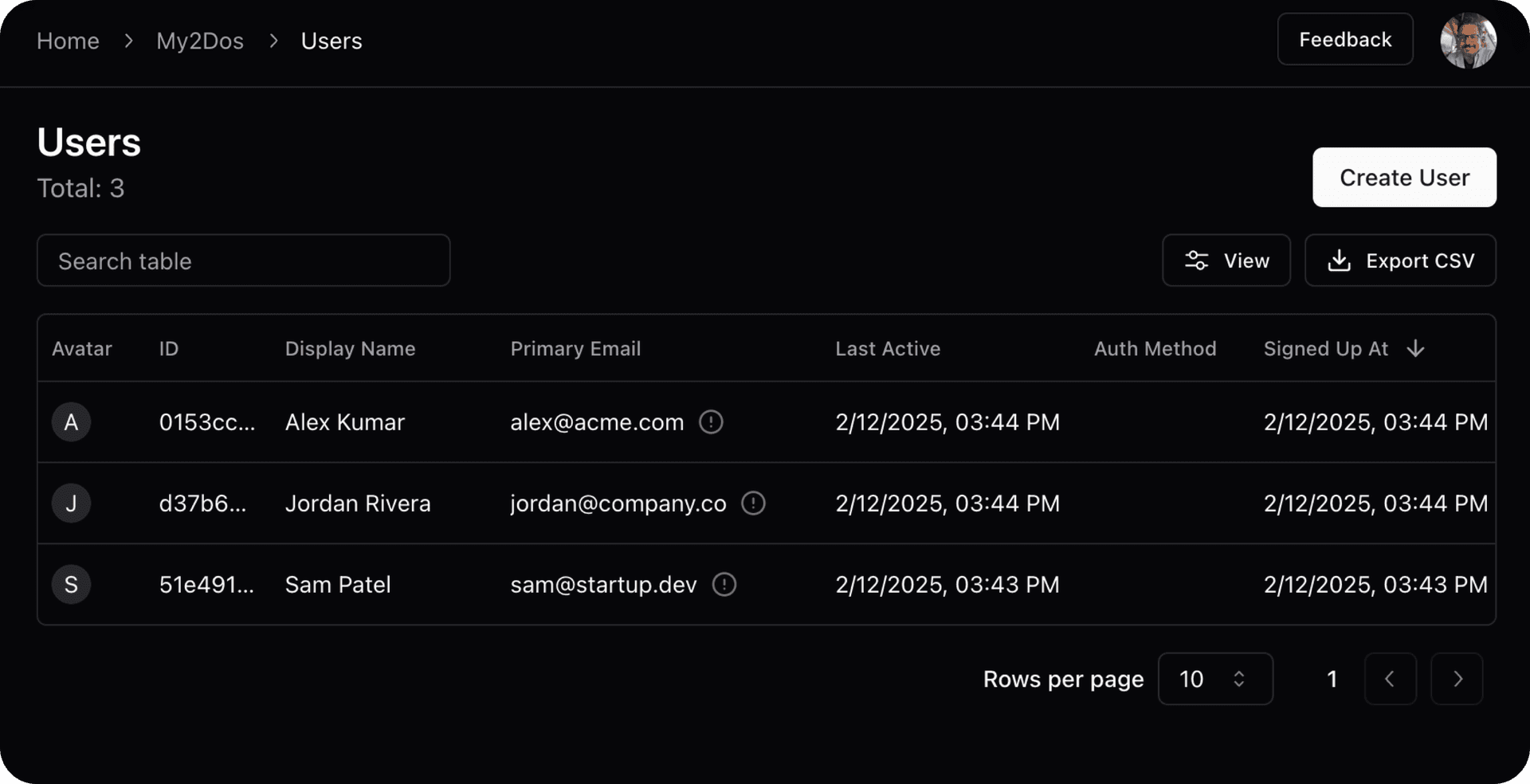Sort by Signed Up At descending arrow
The width and height of the screenshot is (1530, 784).
(x=1416, y=348)
